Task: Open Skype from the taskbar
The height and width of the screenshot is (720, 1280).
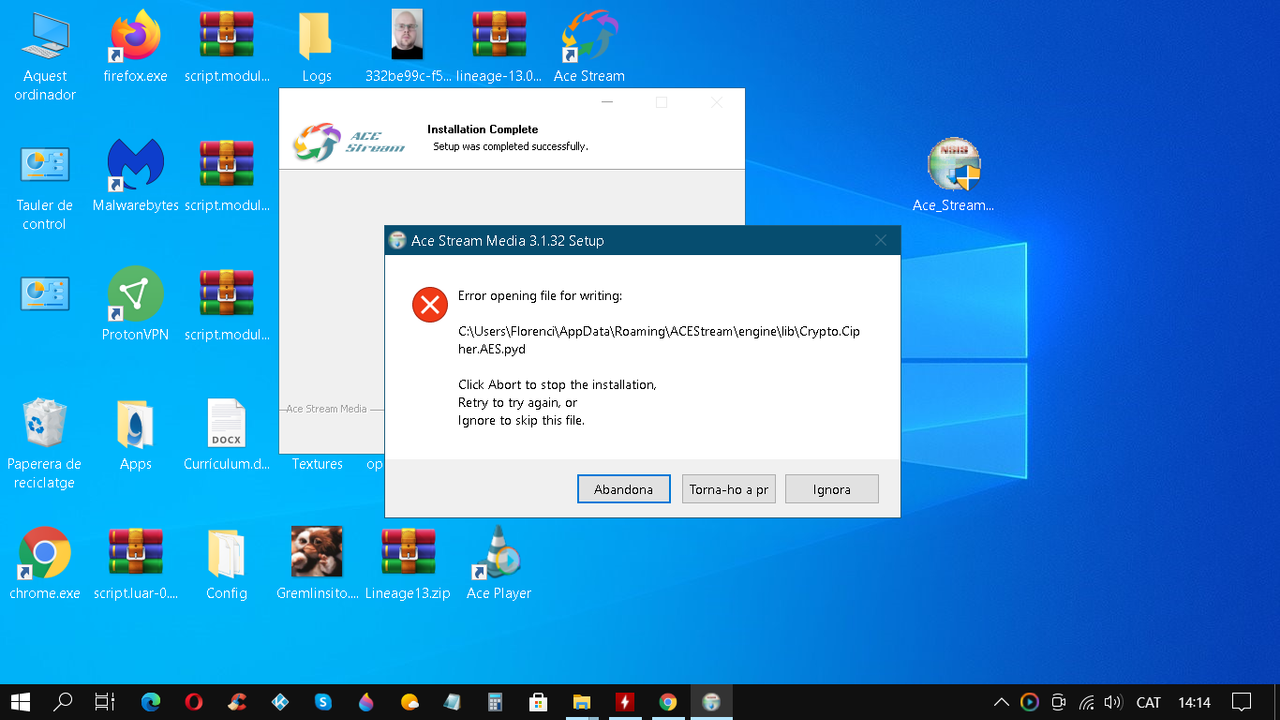Action: click(323, 702)
